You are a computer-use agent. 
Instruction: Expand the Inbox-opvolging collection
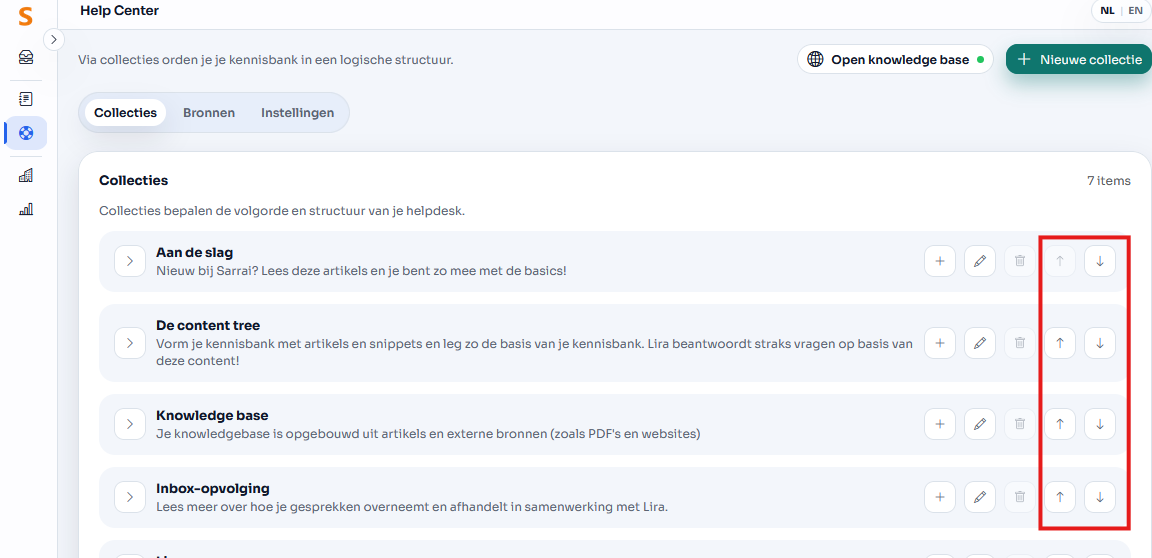(x=130, y=497)
